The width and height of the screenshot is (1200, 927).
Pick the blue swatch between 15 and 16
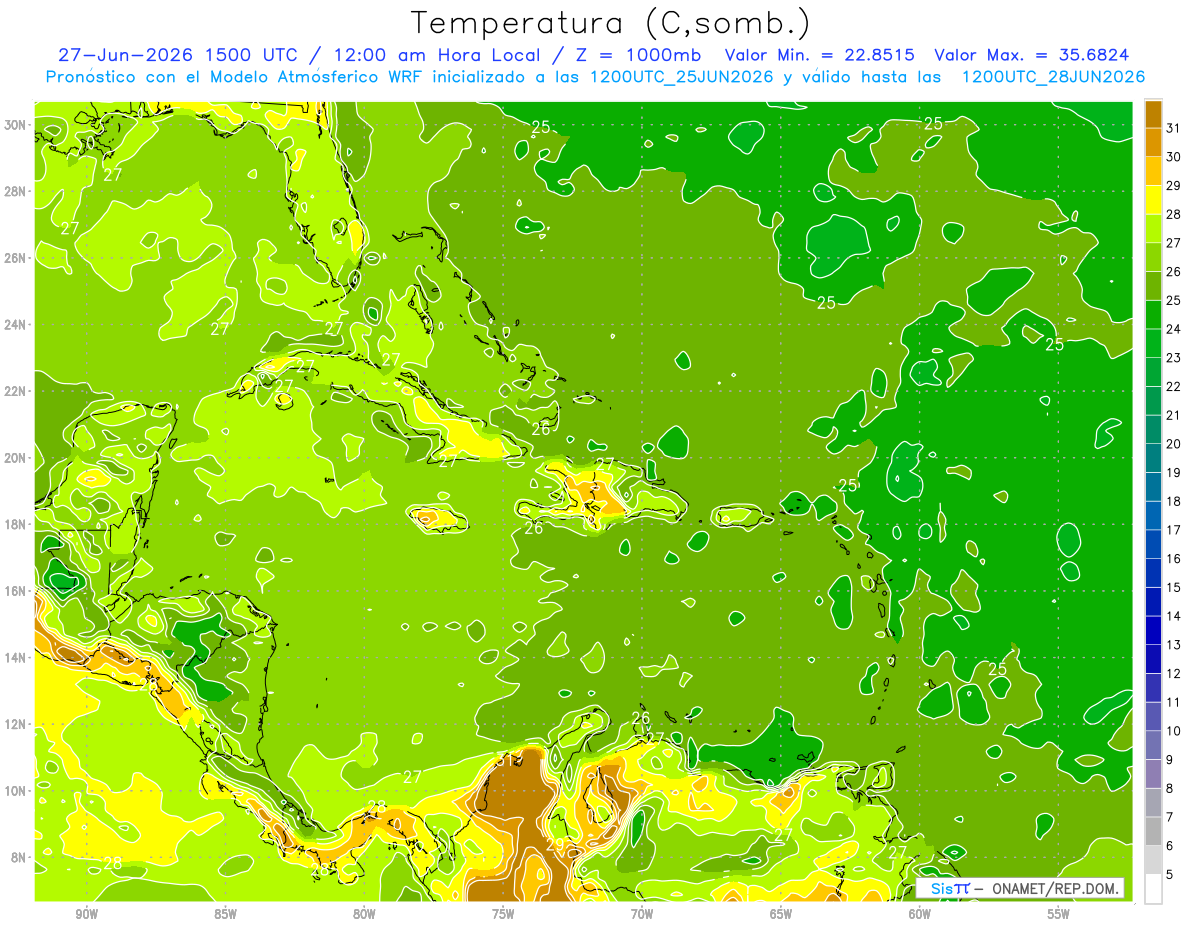1153,573
